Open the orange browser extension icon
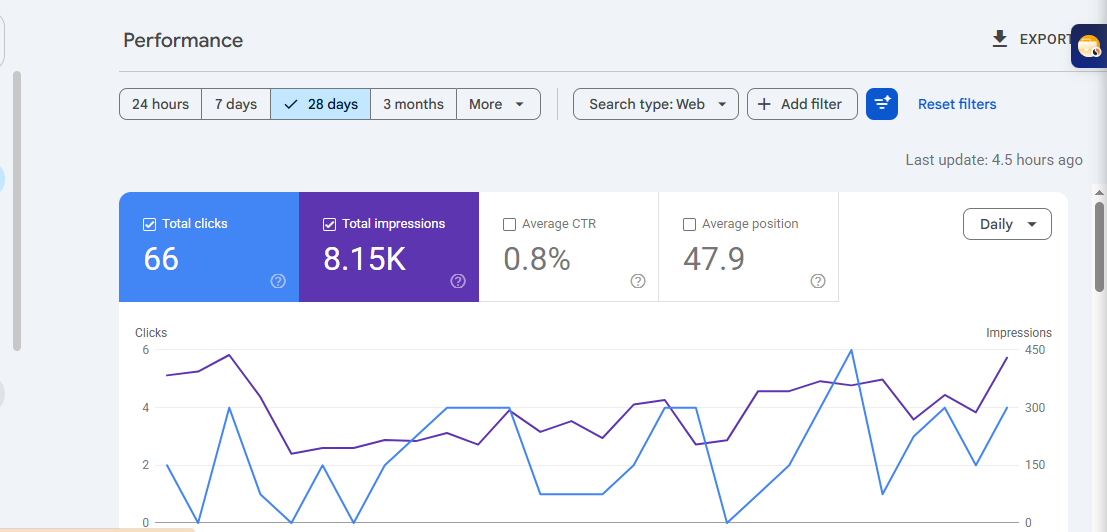 (1089, 46)
